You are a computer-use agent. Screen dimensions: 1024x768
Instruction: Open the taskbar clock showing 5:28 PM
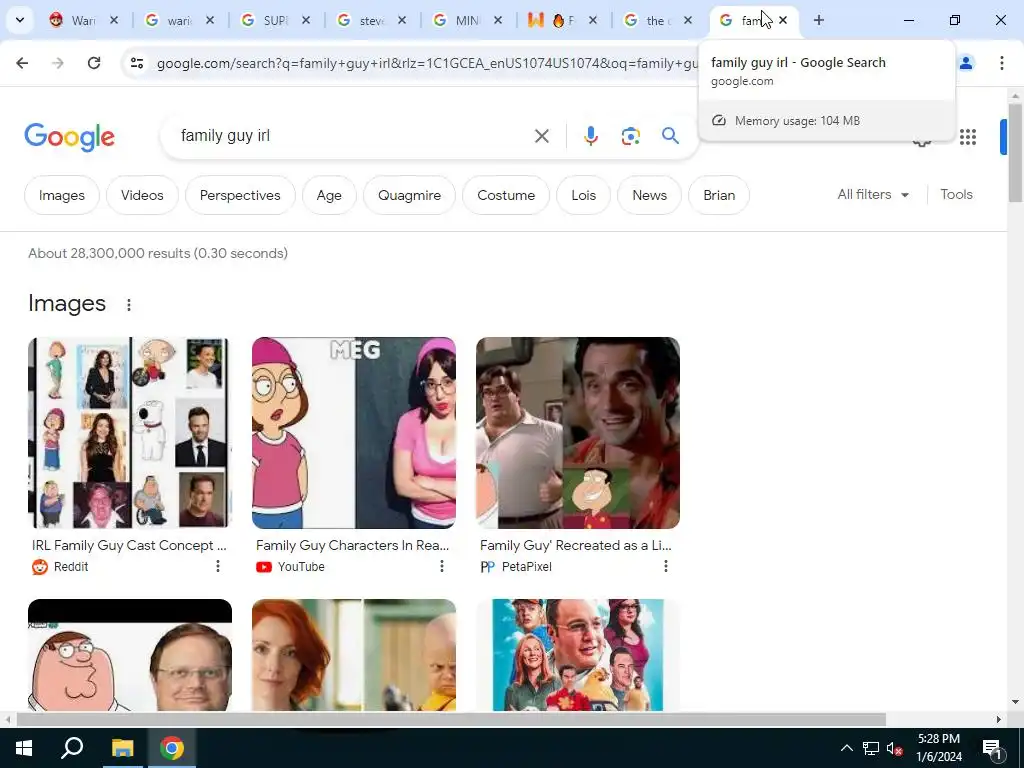coord(939,748)
